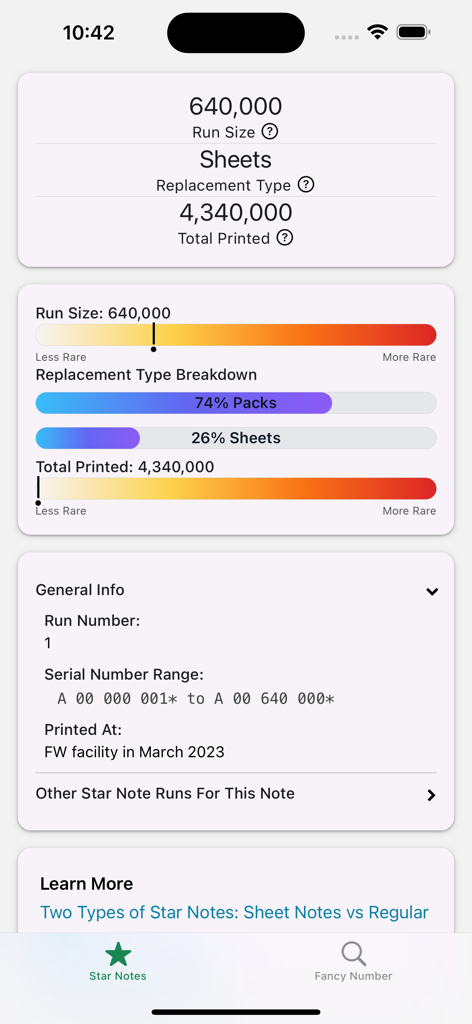
Task: Tap the 10:42 clock in status bar
Action: (x=89, y=33)
